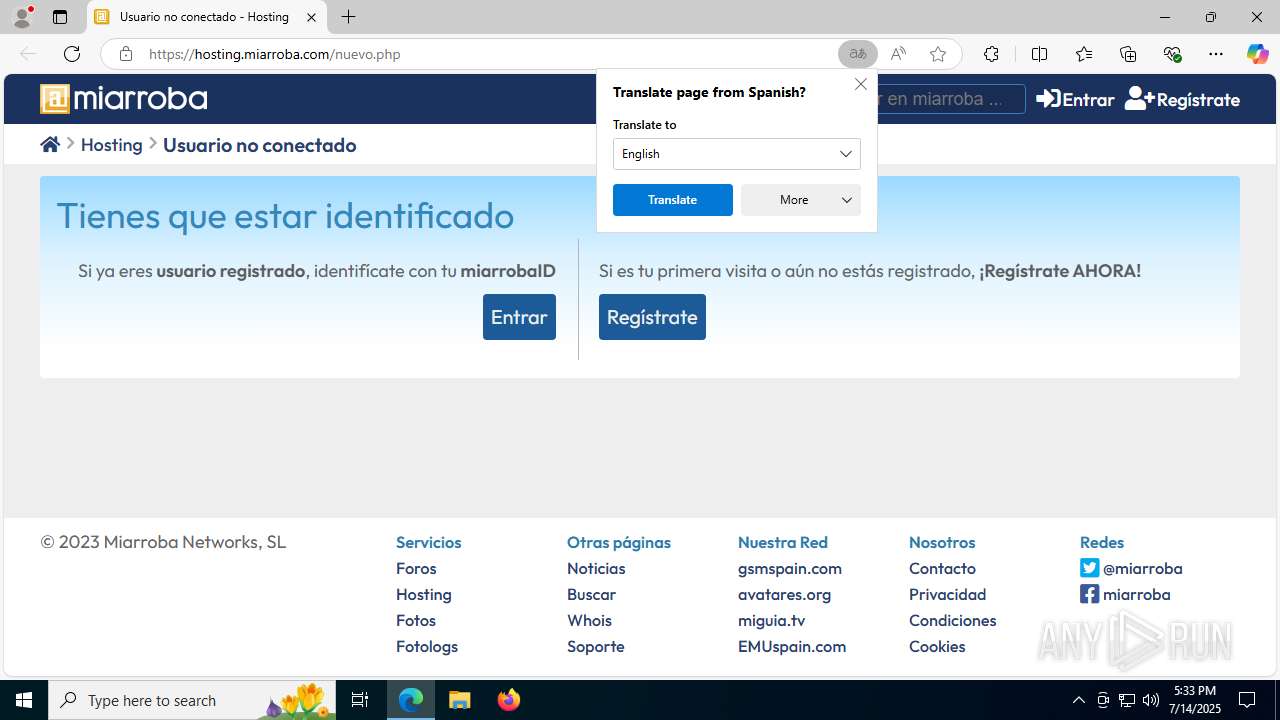Image resolution: width=1280 pixels, height=720 pixels.
Task: Open the Fotos footer link
Action: (x=416, y=620)
